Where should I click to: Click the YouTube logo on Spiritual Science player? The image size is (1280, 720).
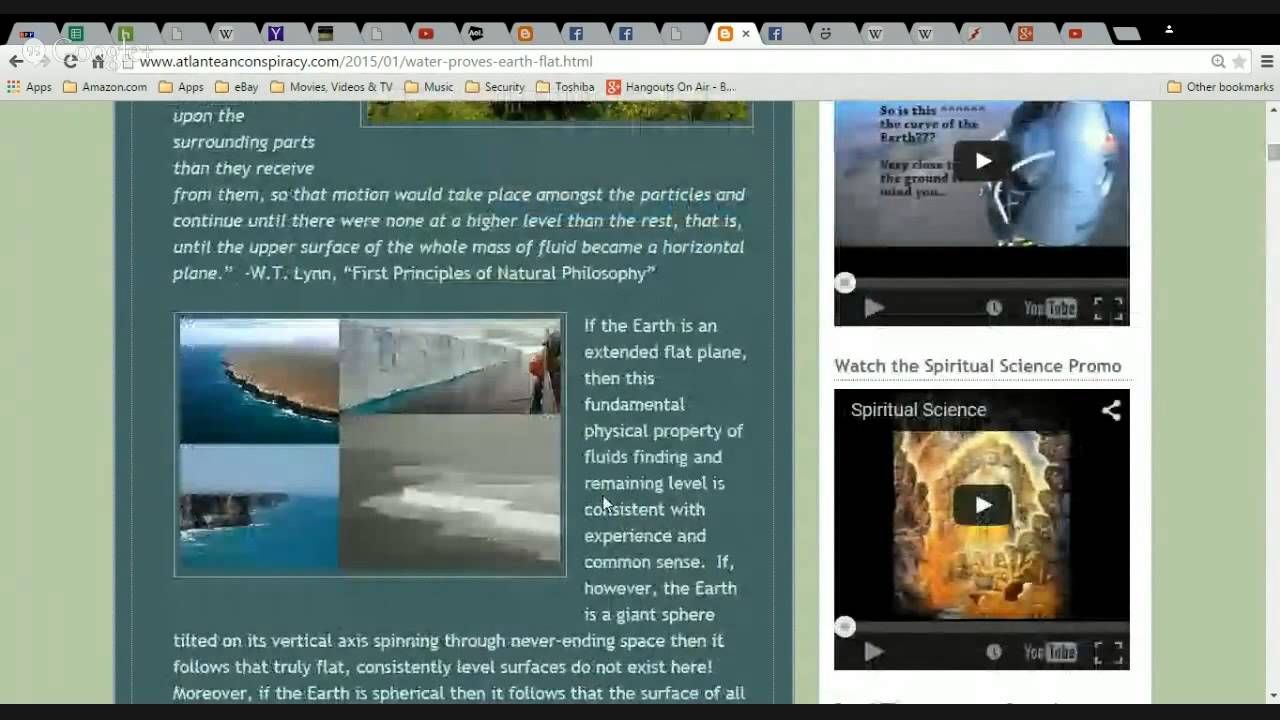1050,652
